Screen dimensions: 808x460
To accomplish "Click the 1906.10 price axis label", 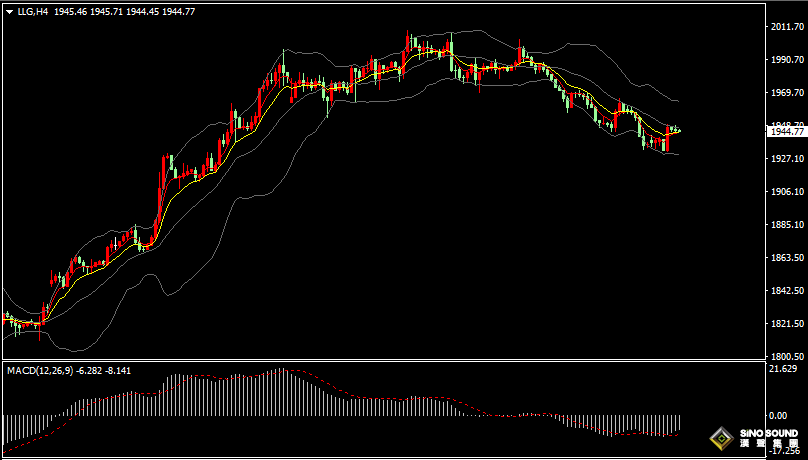I will tap(785, 192).
